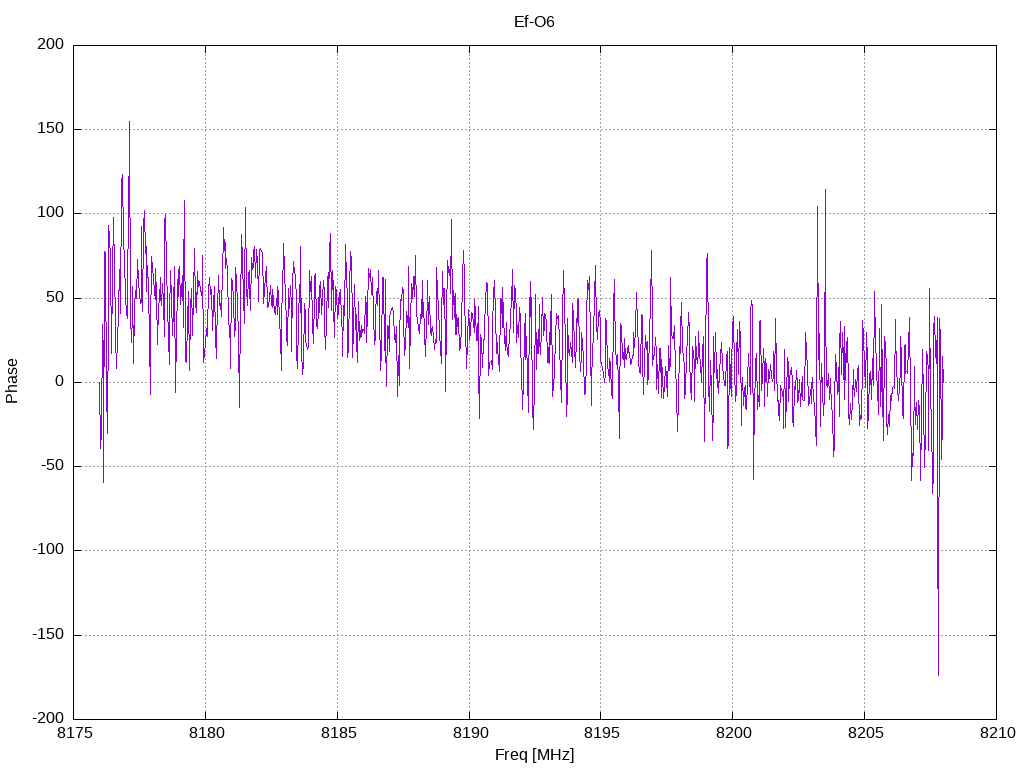Viewport: 1024px width, 768px height.
Task: Click the 8175 x-axis tick label
Action: pyautogui.click(x=74, y=733)
